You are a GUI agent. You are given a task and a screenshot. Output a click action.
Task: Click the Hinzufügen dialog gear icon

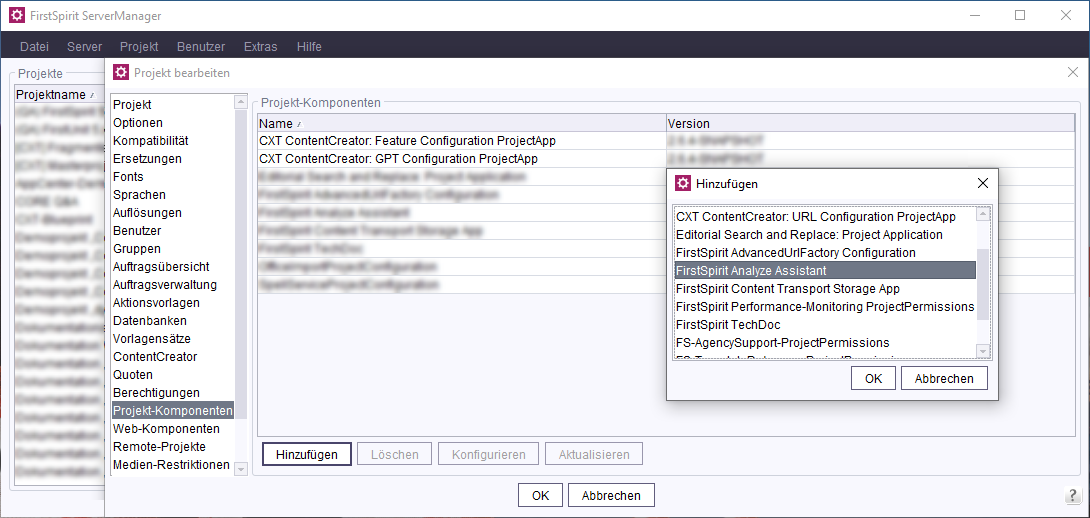point(683,183)
